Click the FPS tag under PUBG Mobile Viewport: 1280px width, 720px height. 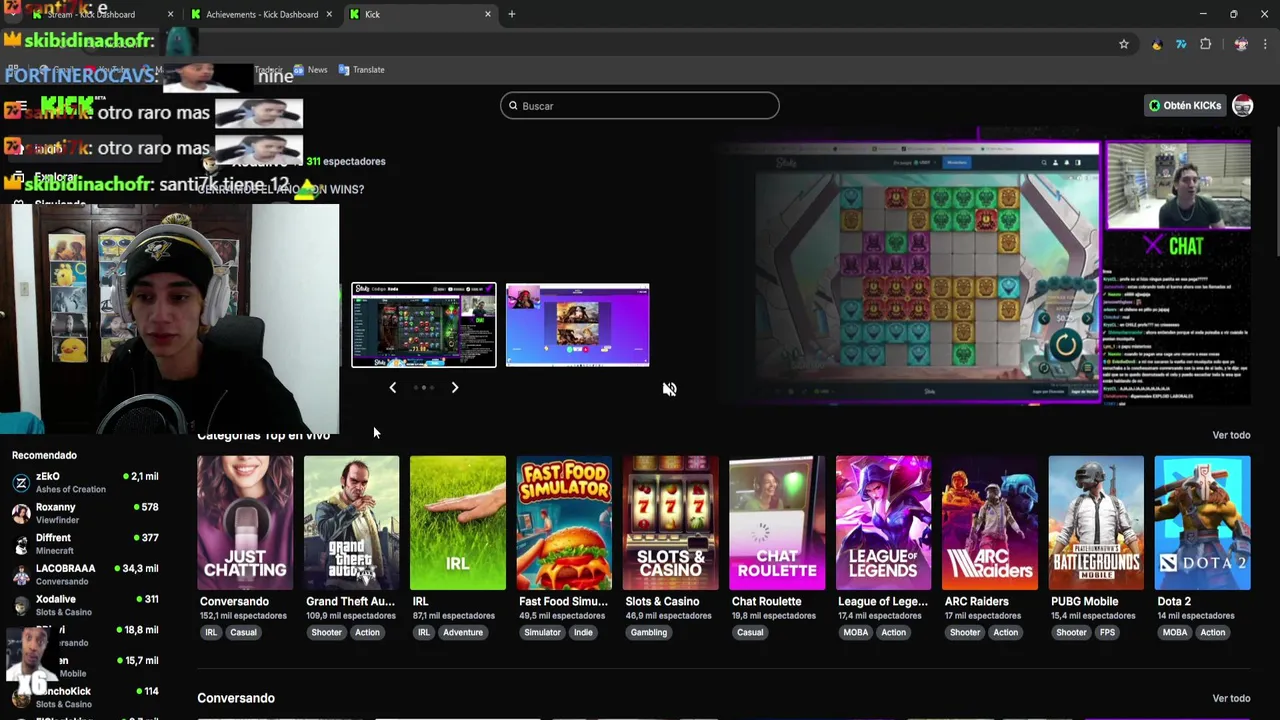point(1107,632)
